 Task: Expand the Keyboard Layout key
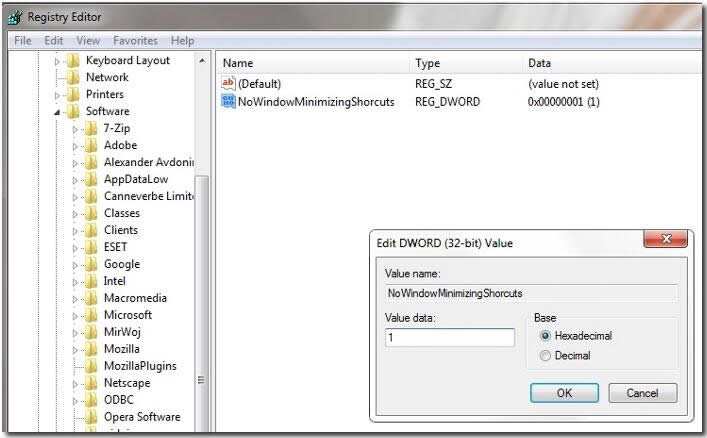point(57,60)
